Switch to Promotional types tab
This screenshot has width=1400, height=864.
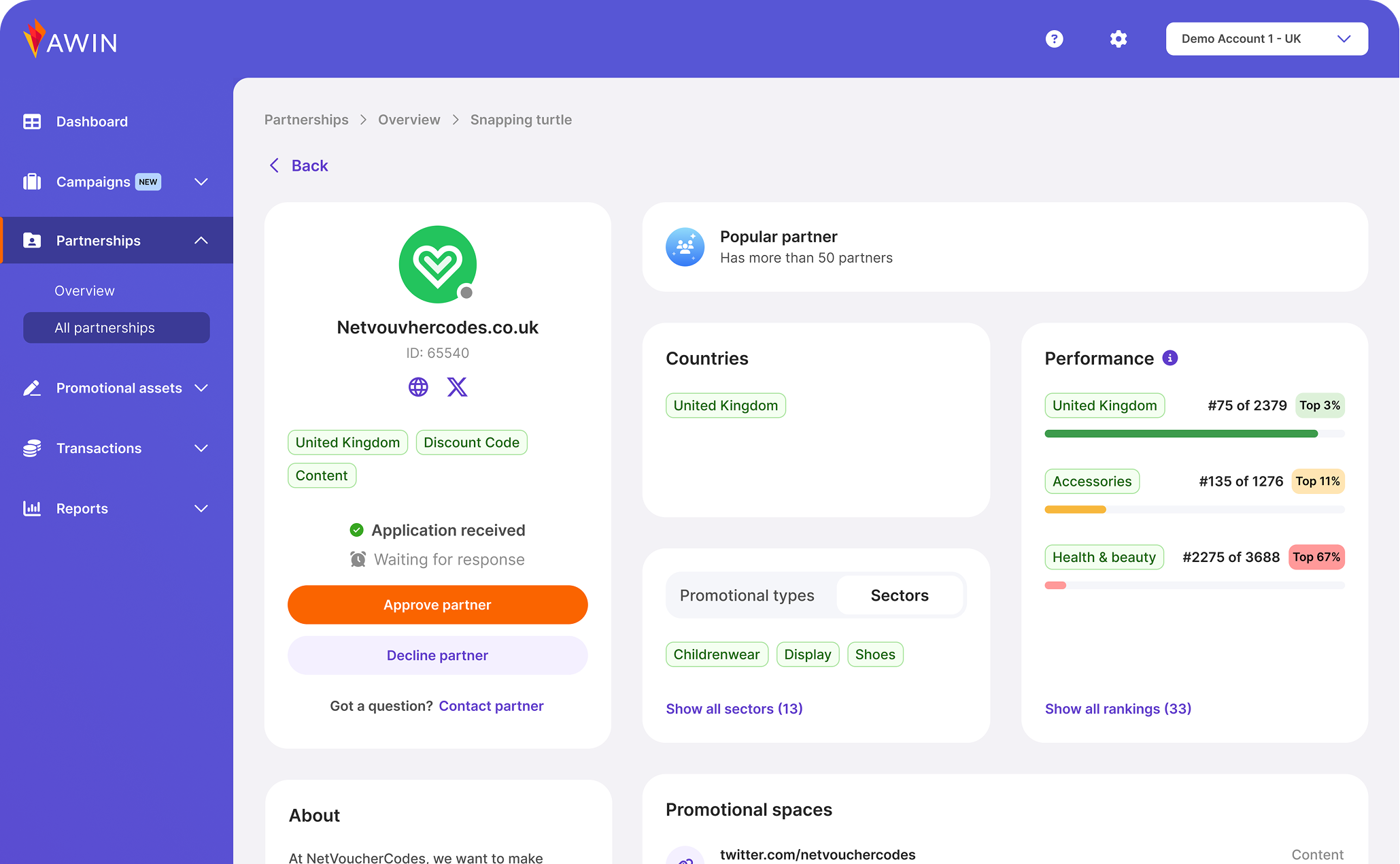click(x=747, y=595)
